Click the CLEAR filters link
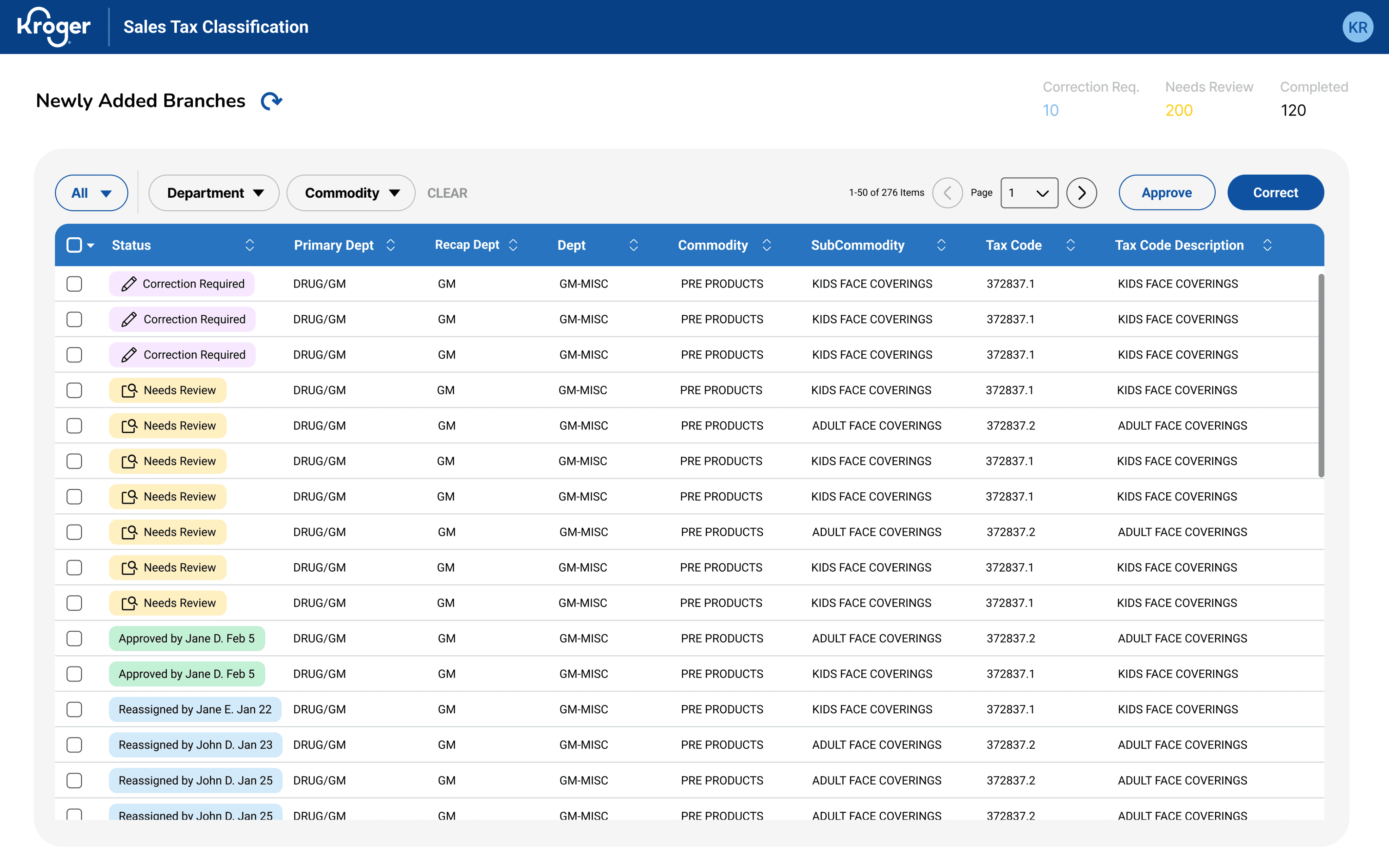 coord(447,194)
